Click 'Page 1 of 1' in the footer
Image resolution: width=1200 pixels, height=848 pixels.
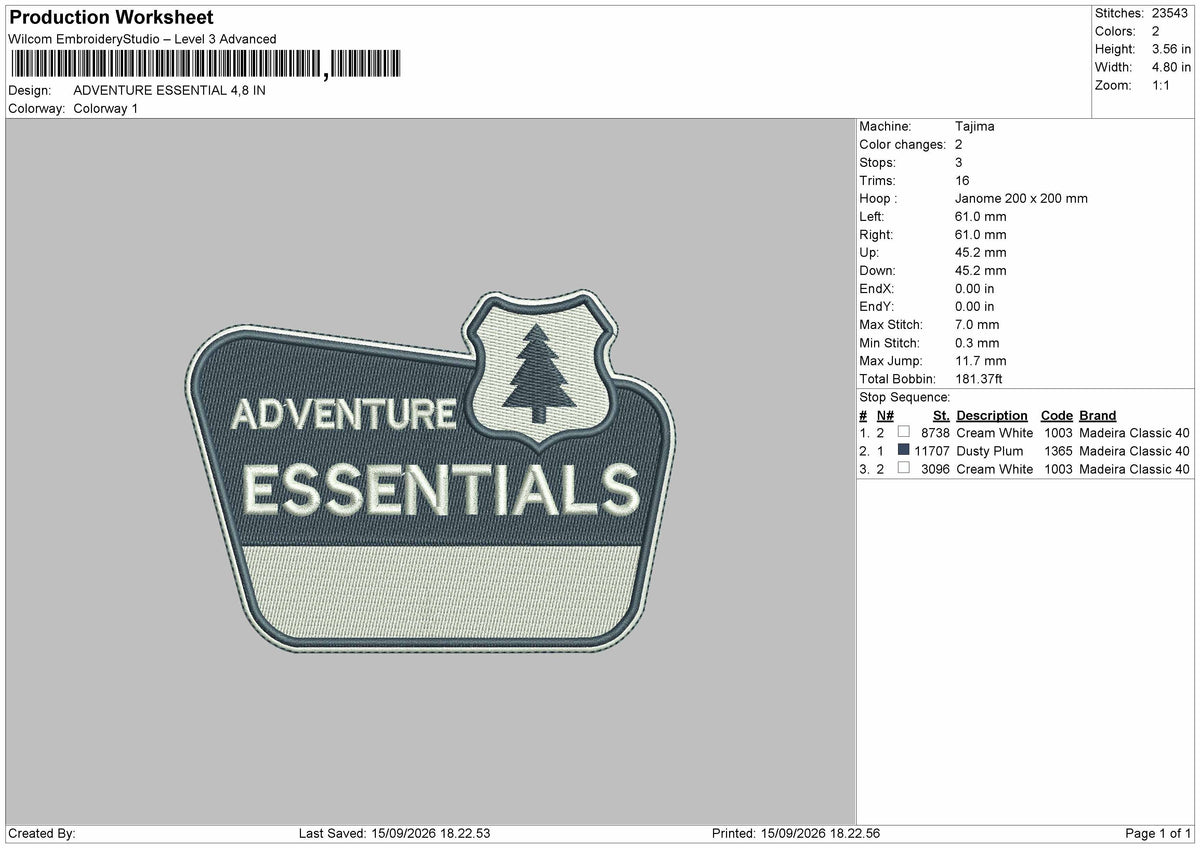pos(1158,833)
